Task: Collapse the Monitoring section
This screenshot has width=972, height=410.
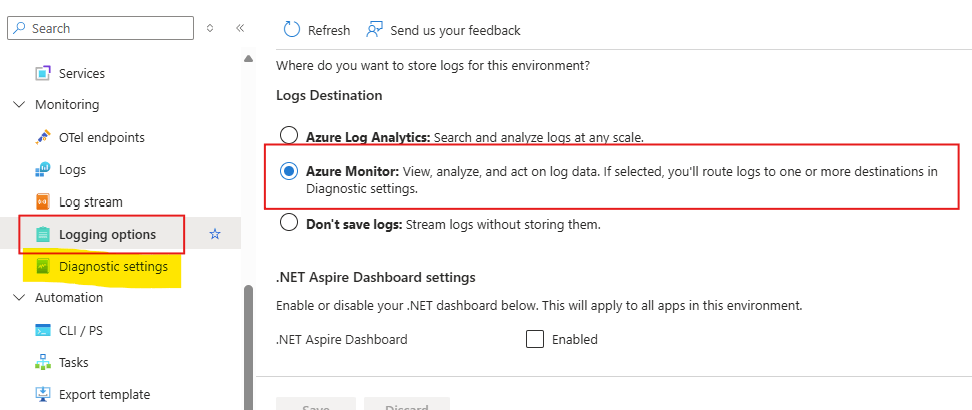Action: 19,104
